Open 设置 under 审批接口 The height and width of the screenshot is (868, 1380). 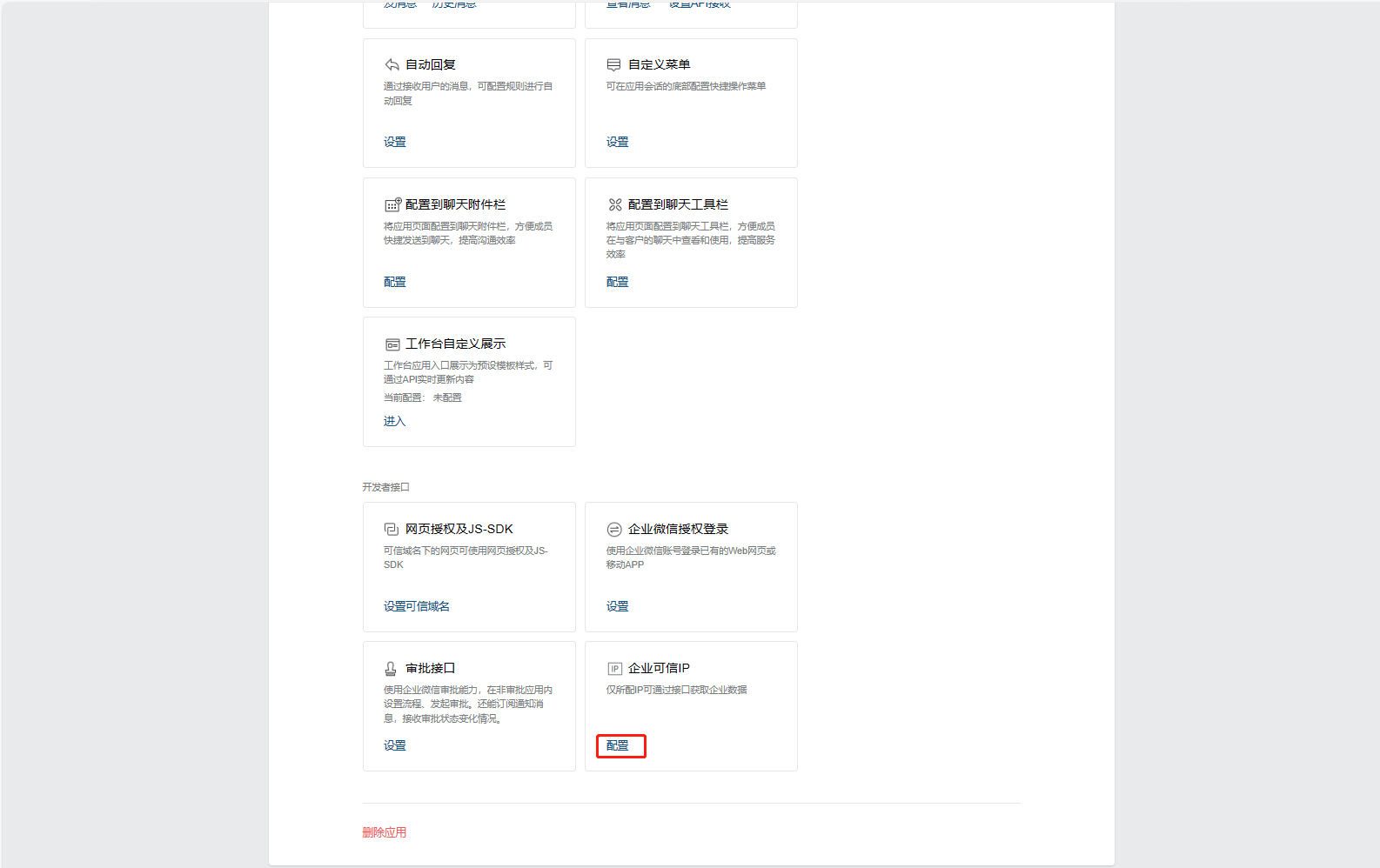coord(395,745)
